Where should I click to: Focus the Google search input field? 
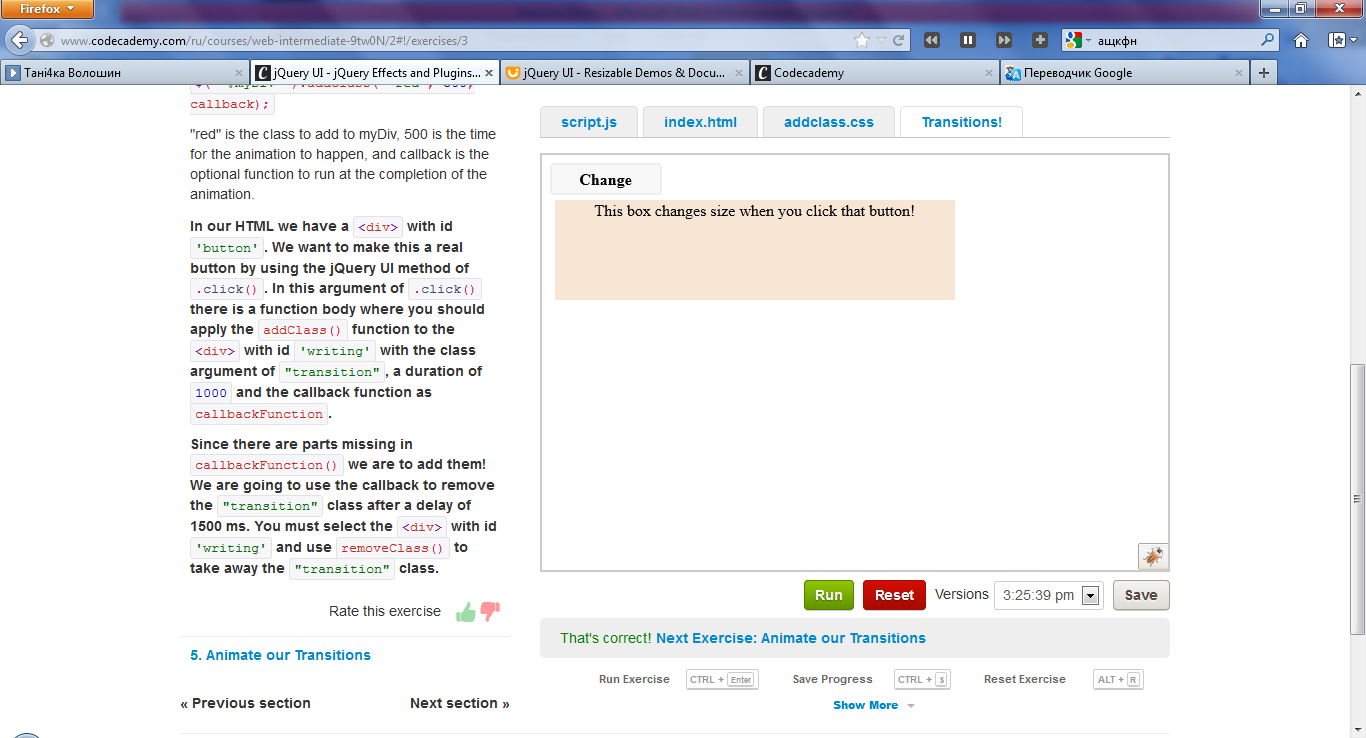[x=1176, y=41]
